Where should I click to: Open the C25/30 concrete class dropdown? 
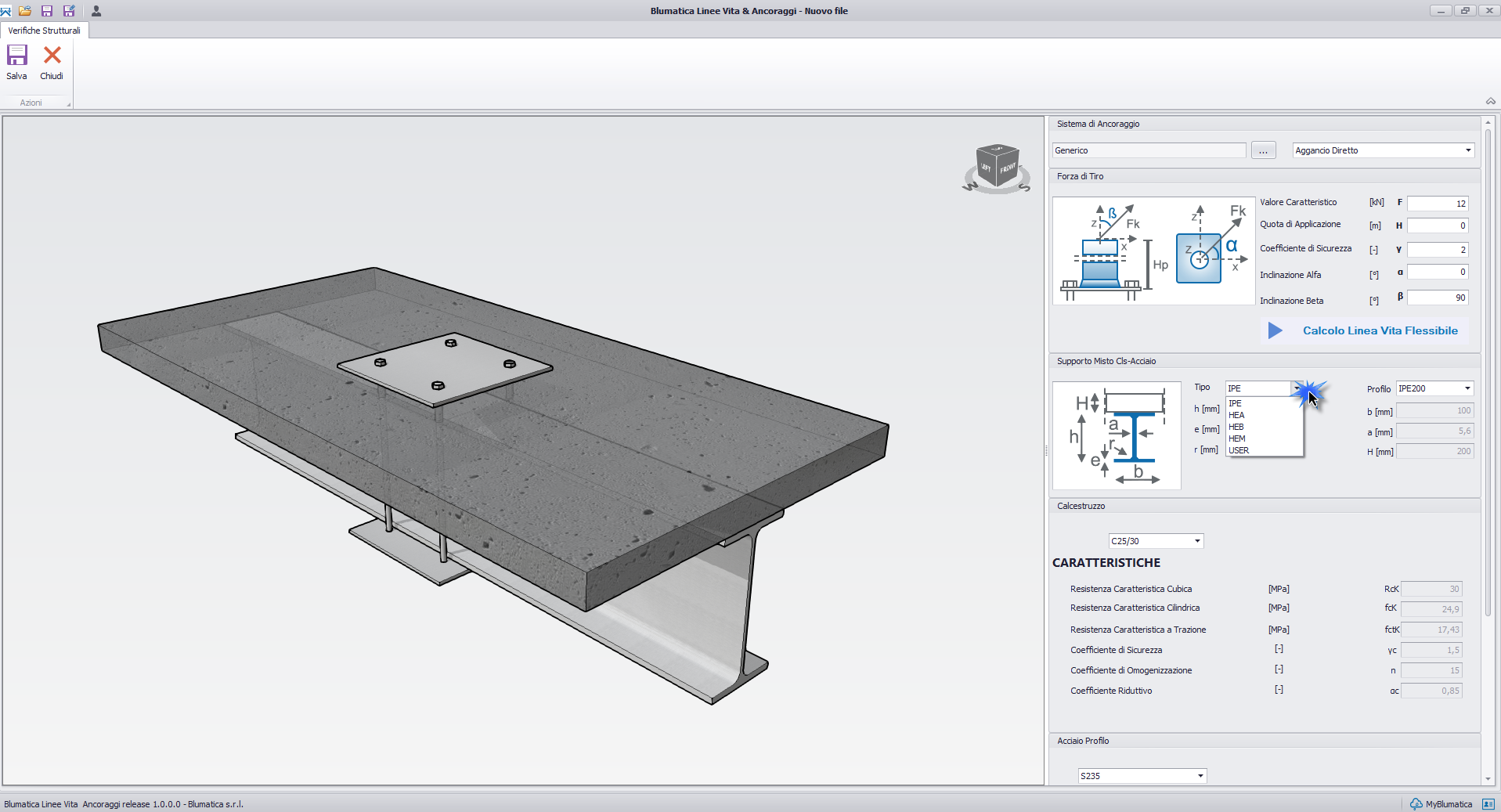(1196, 541)
